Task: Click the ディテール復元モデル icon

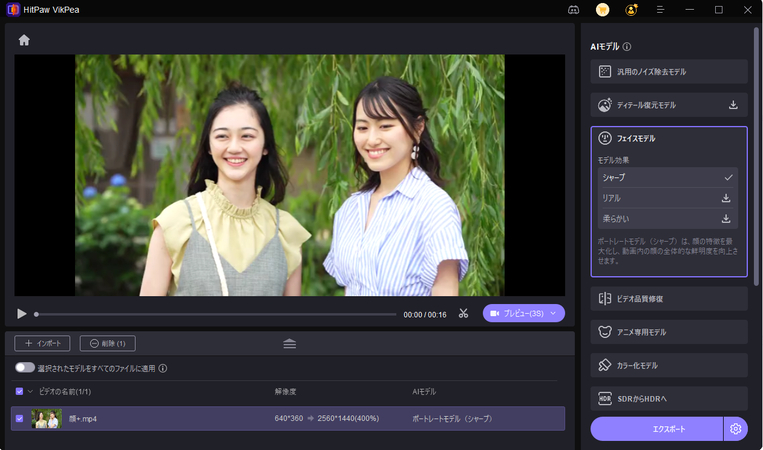Action: 604,105
